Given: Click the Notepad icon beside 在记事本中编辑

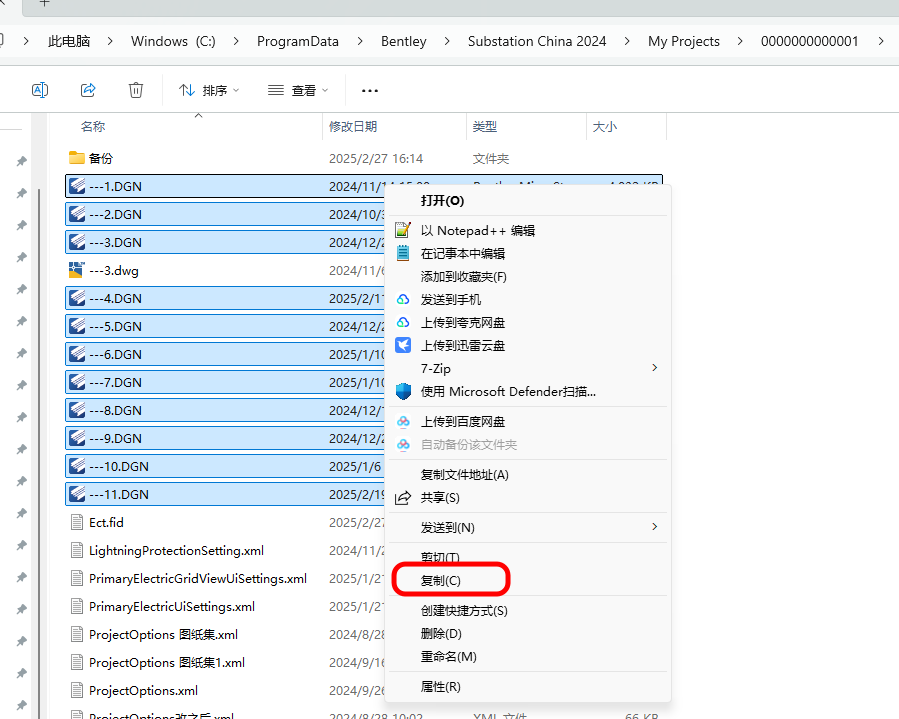Looking at the screenshot, I should 403,253.
